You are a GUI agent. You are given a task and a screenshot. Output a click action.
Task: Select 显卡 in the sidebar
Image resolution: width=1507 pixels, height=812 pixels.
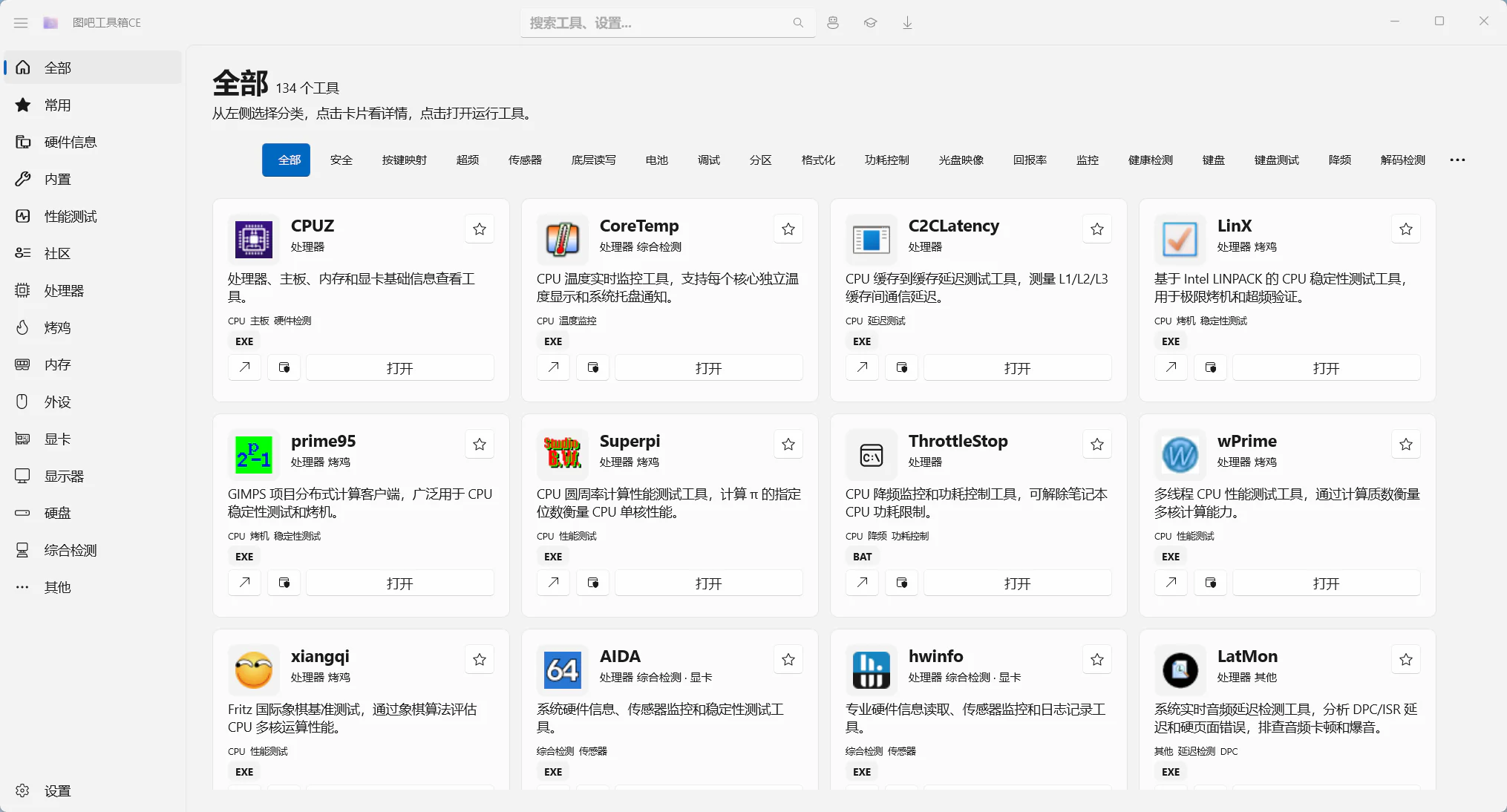point(93,439)
